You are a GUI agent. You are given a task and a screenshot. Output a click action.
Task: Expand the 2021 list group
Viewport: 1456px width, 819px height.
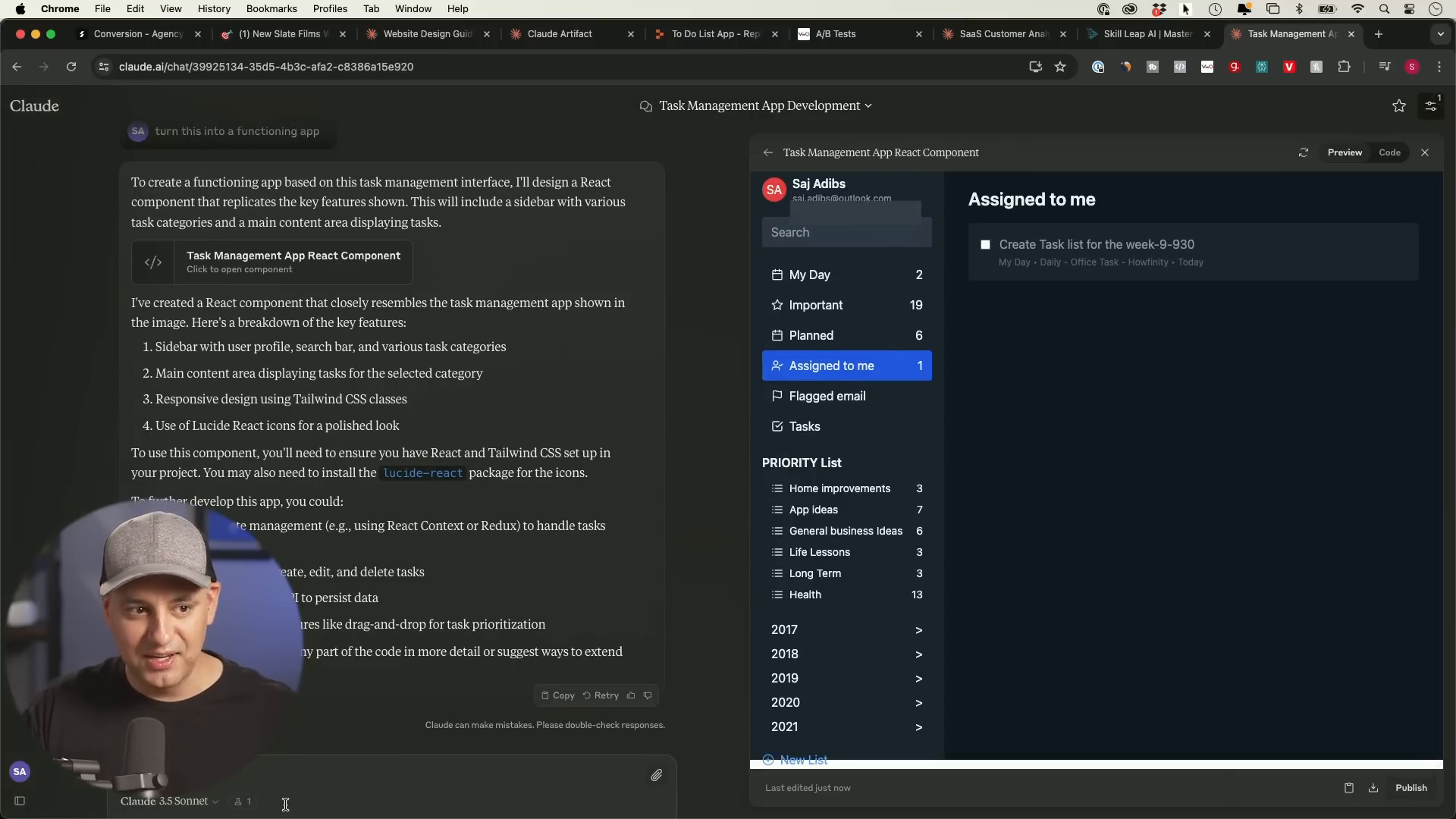point(846,726)
